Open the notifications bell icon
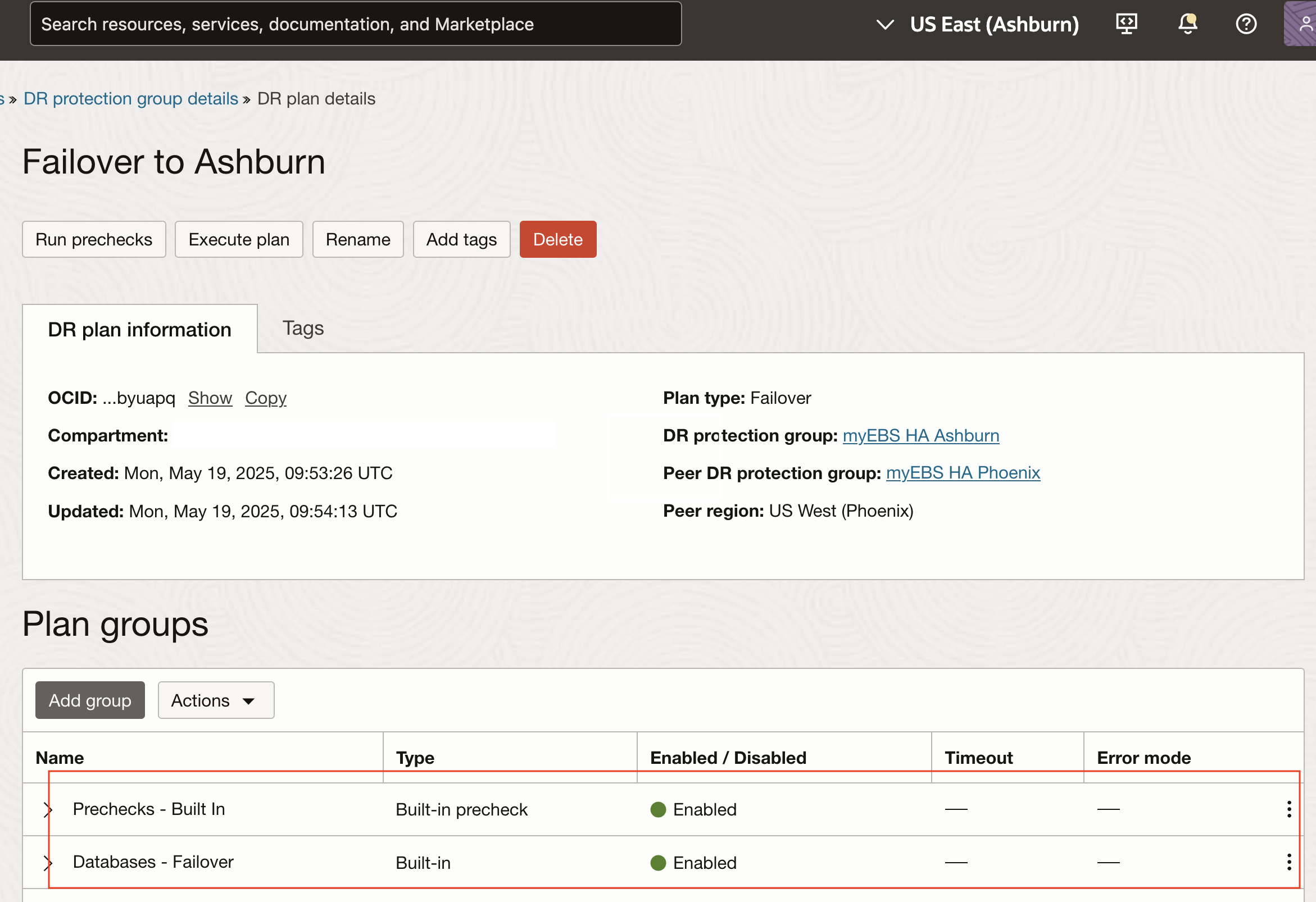Viewport: 1316px width, 902px height. [x=1187, y=24]
